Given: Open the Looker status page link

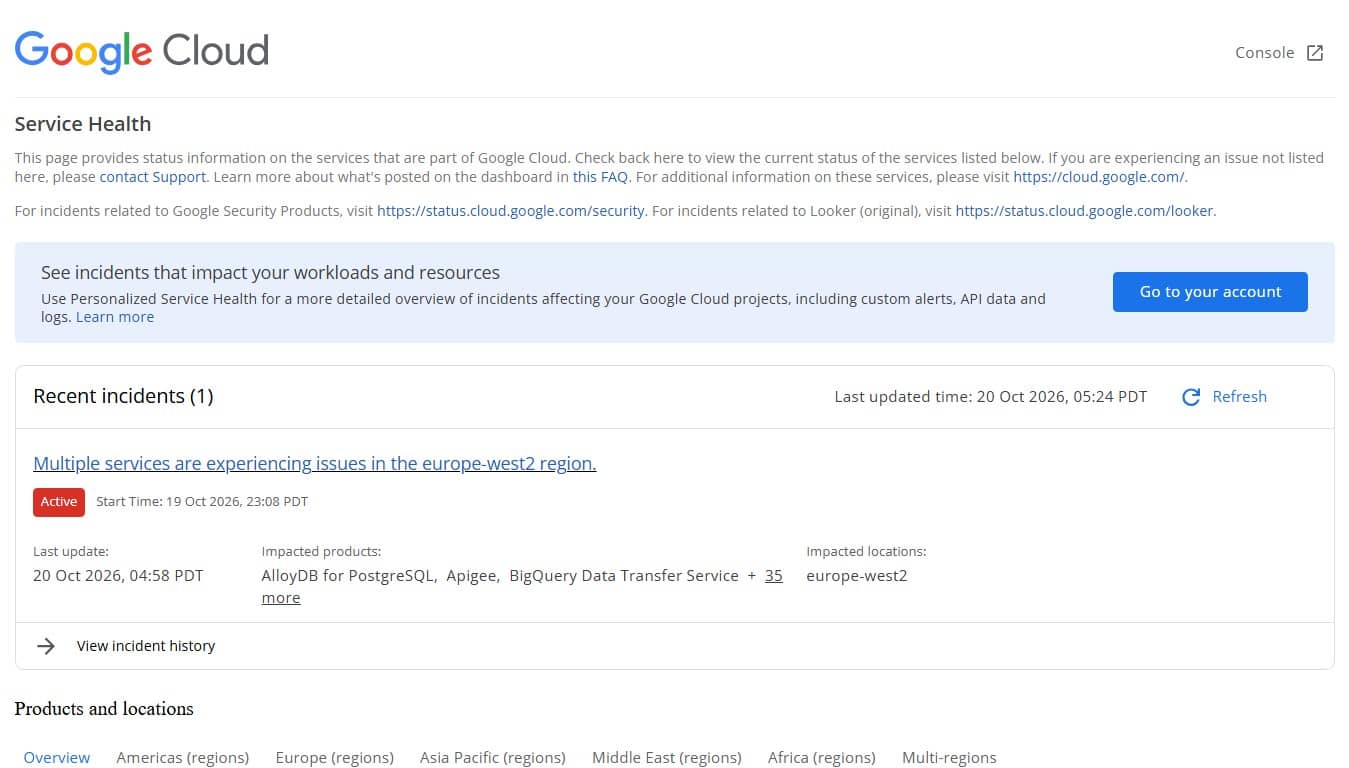Looking at the screenshot, I should point(1085,211).
